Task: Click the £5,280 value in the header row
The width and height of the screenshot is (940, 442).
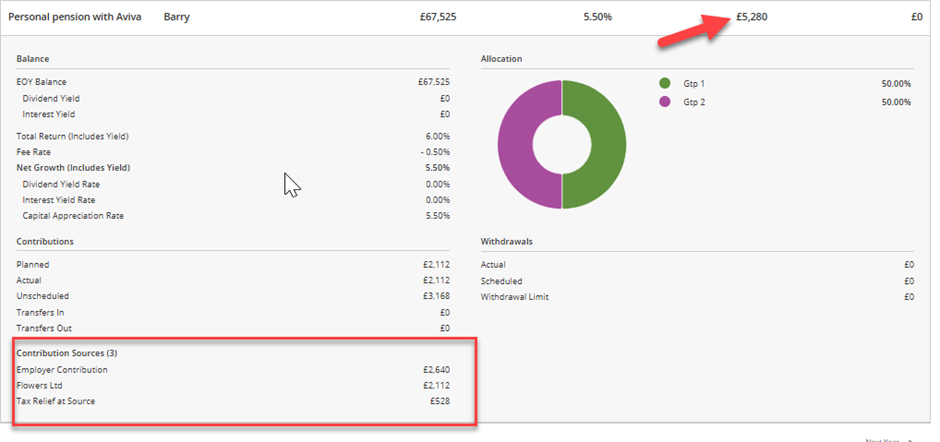Action: (751, 17)
